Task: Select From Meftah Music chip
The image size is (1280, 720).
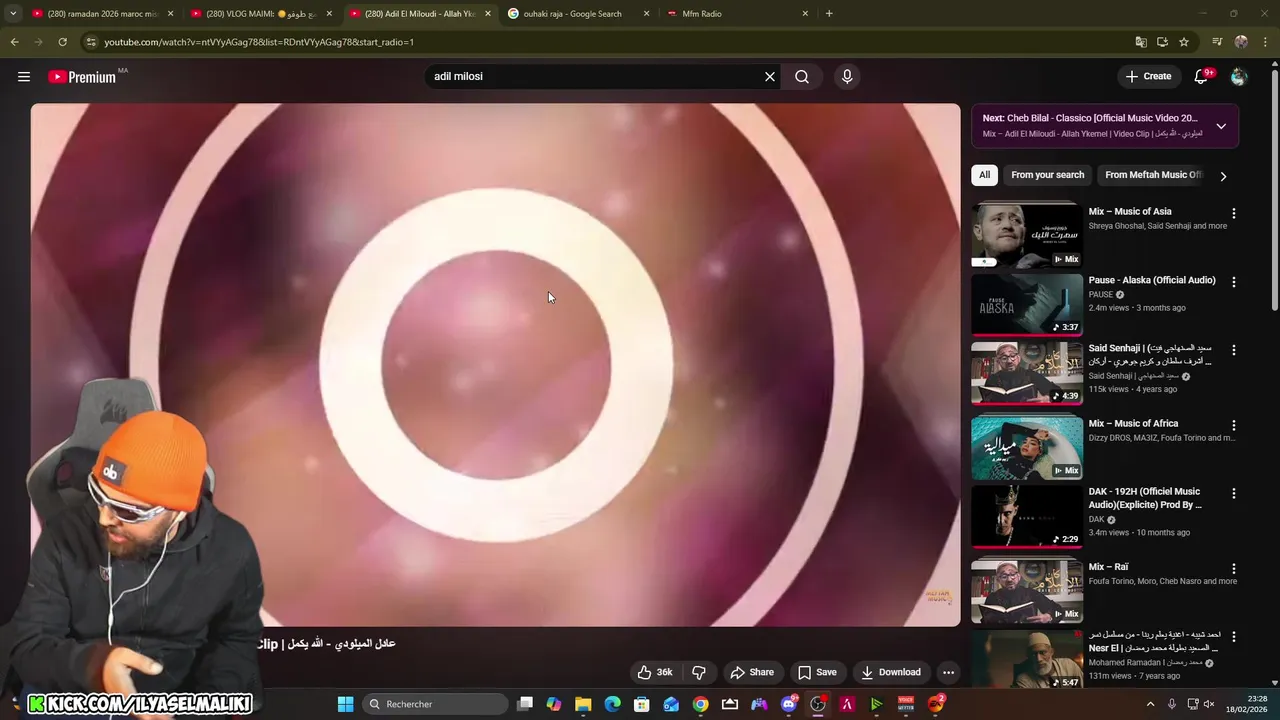Action: (x=1152, y=175)
